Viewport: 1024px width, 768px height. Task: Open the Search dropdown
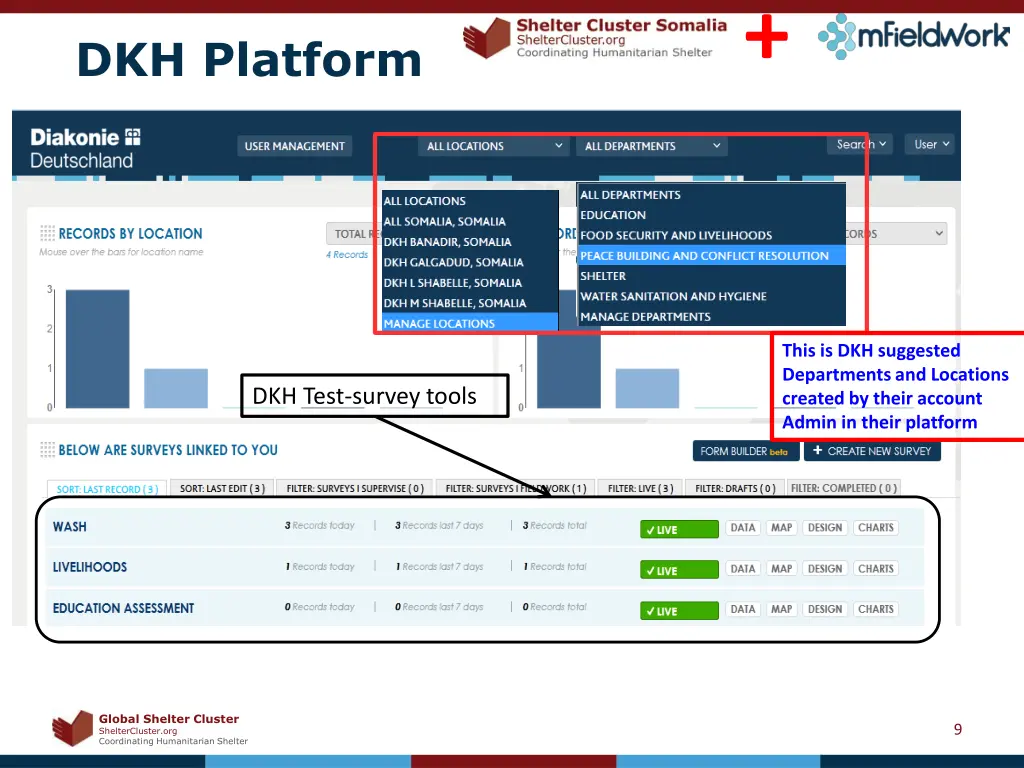coord(860,144)
